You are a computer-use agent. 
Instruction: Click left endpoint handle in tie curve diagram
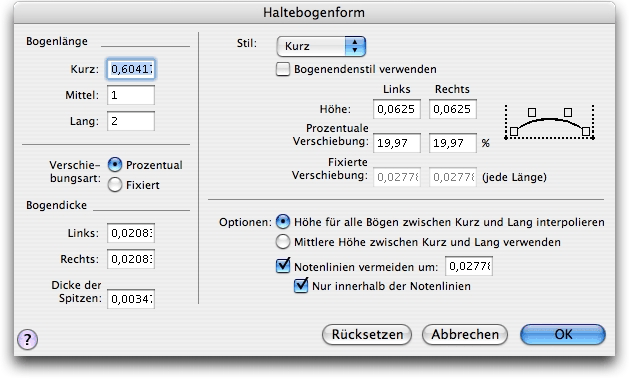coord(514,132)
